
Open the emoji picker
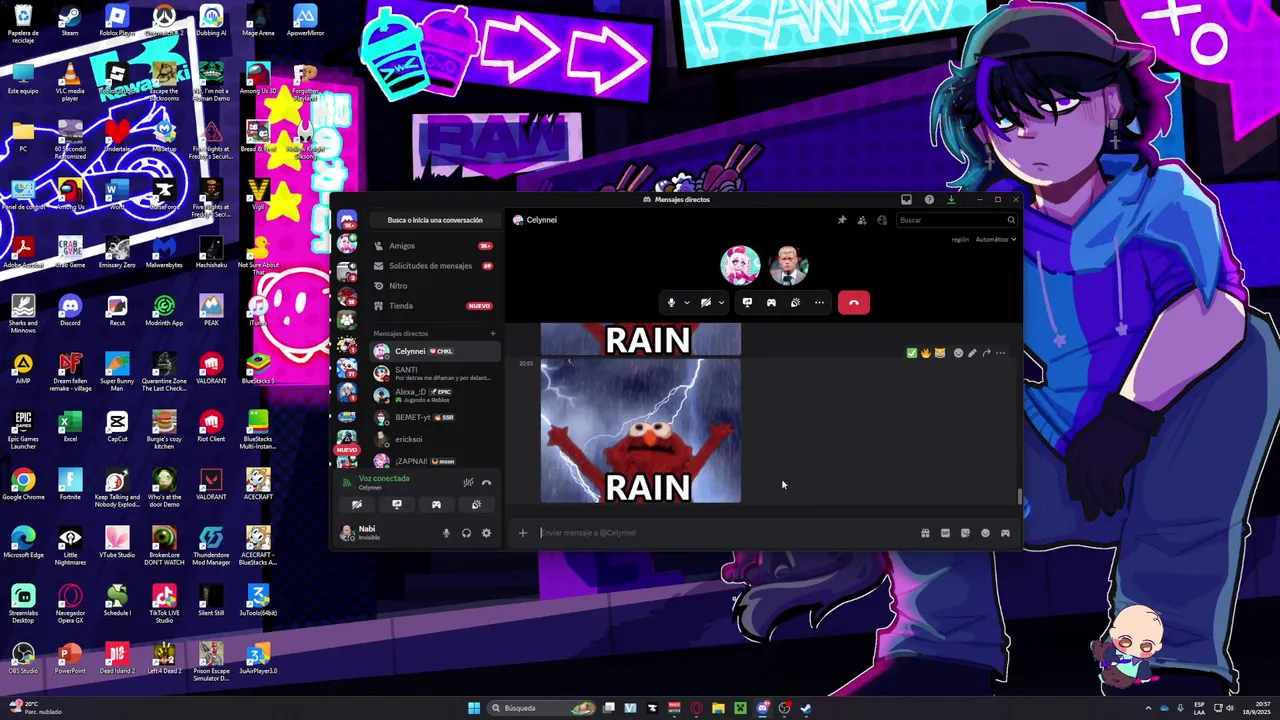tap(985, 533)
